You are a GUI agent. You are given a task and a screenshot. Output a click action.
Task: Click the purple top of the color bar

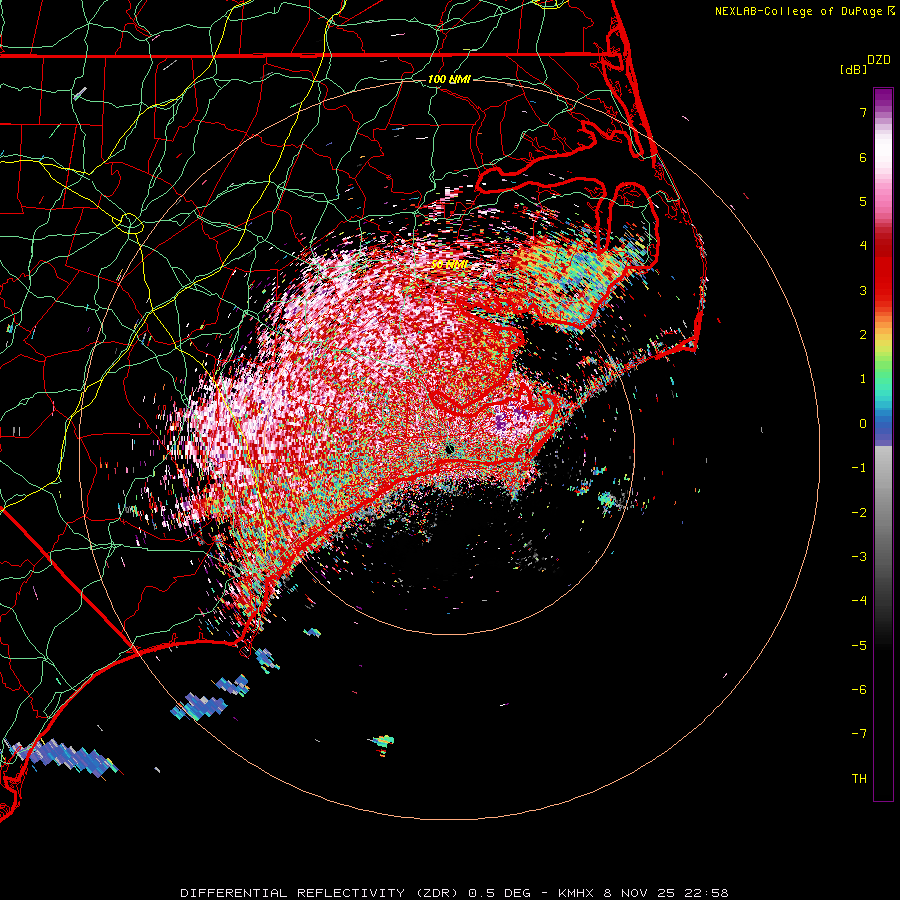883,98
